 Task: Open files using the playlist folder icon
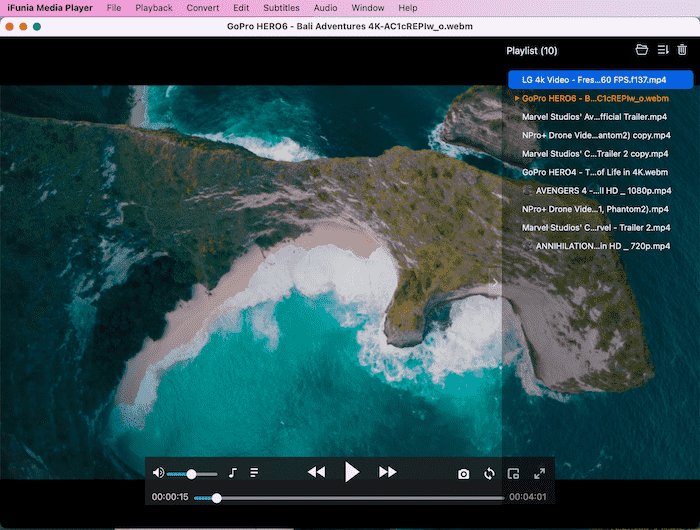point(642,50)
